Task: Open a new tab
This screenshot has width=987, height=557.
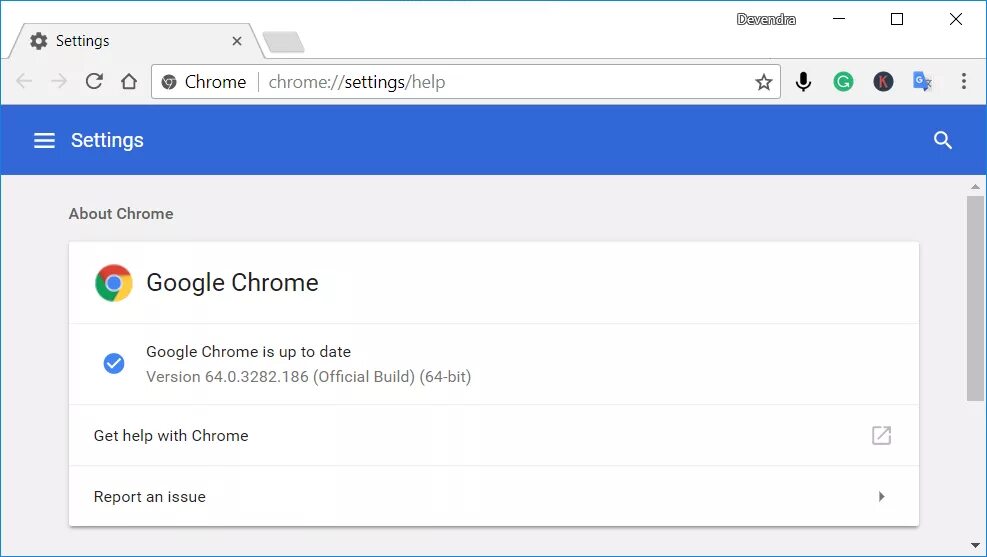Action: 283,42
